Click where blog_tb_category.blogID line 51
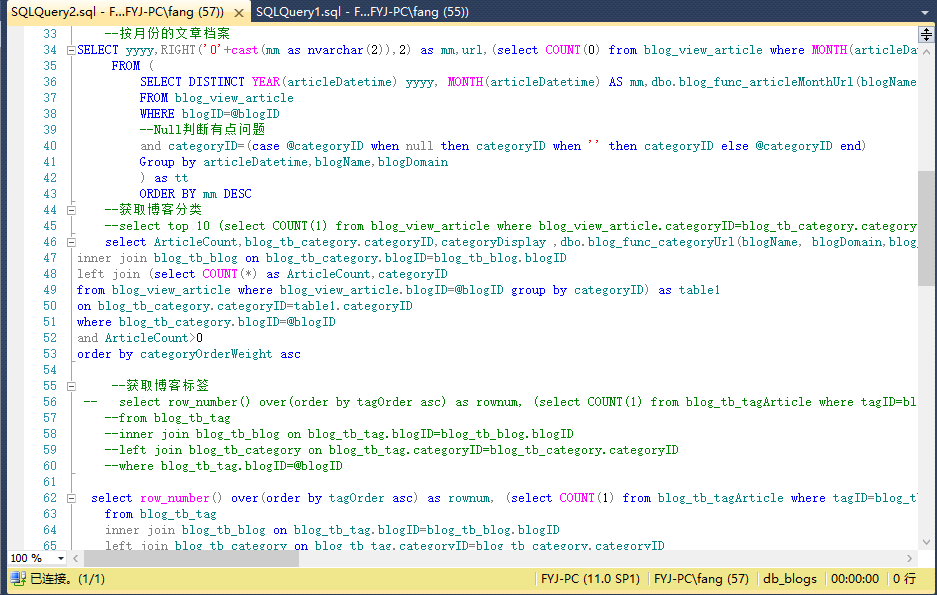 pos(206,322)
